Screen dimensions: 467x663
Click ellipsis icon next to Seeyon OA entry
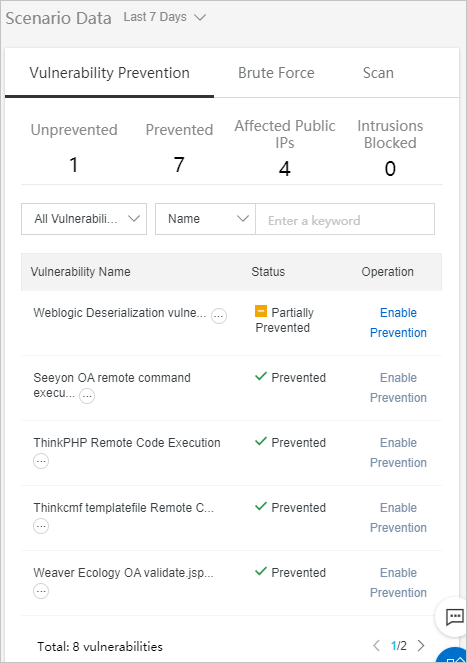pyautogui.click(x=87, y=396)
